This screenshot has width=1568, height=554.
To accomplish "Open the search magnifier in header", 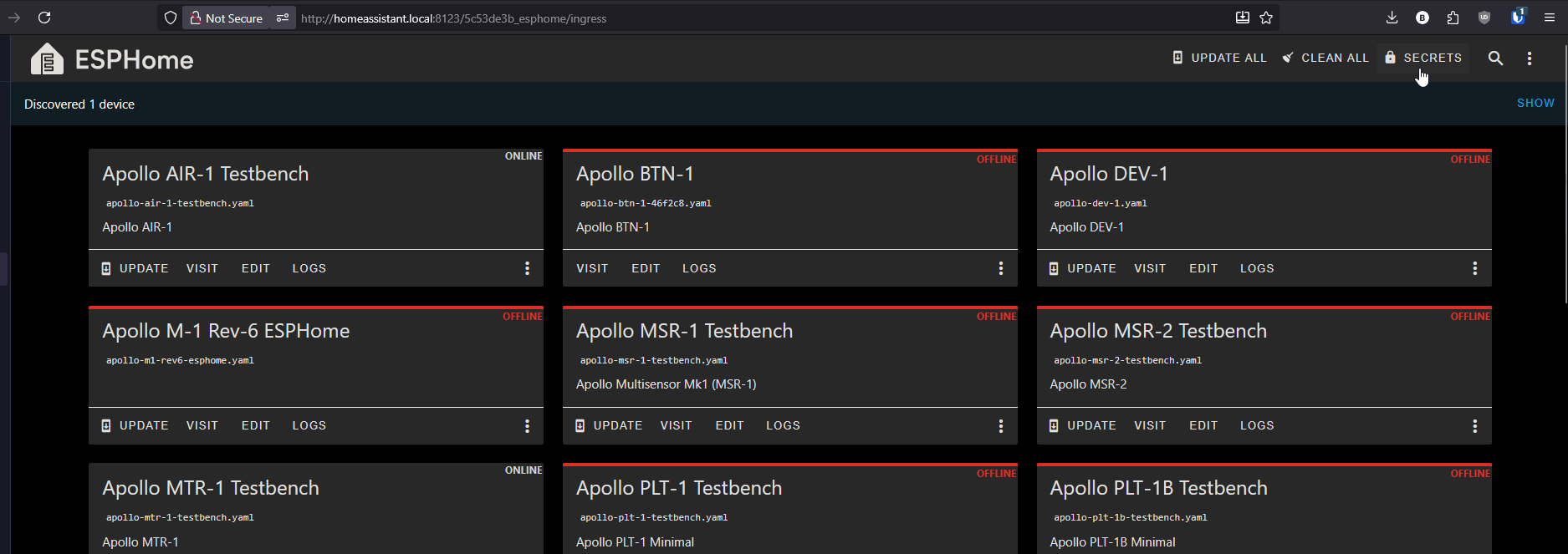I will [x=1495, y=58].
